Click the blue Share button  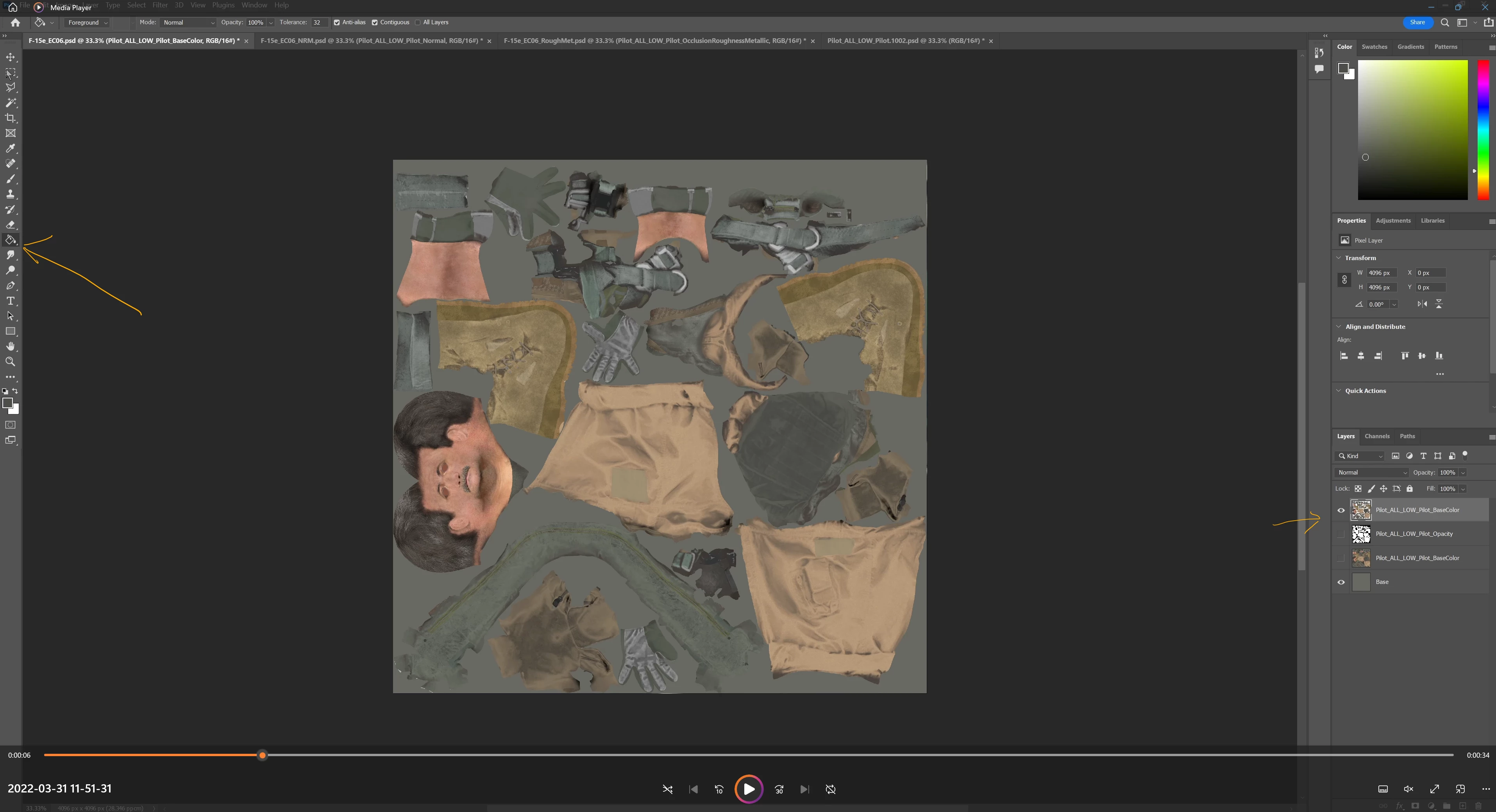tap(1417, 23)
